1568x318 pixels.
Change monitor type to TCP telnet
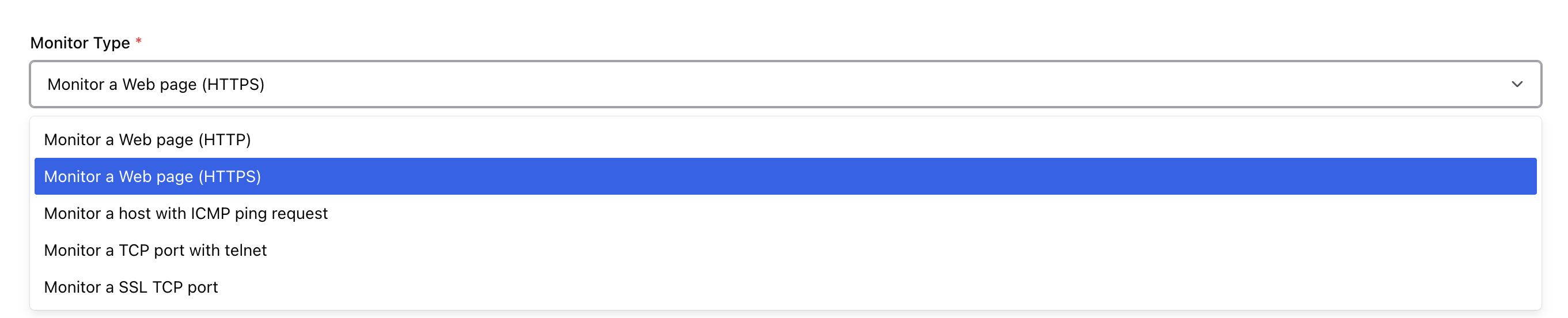click(x=155, y=251)
